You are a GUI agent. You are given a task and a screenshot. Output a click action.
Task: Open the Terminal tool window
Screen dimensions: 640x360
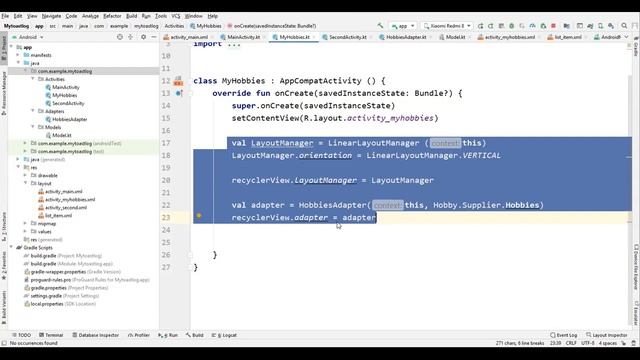(x=51, y=335)
